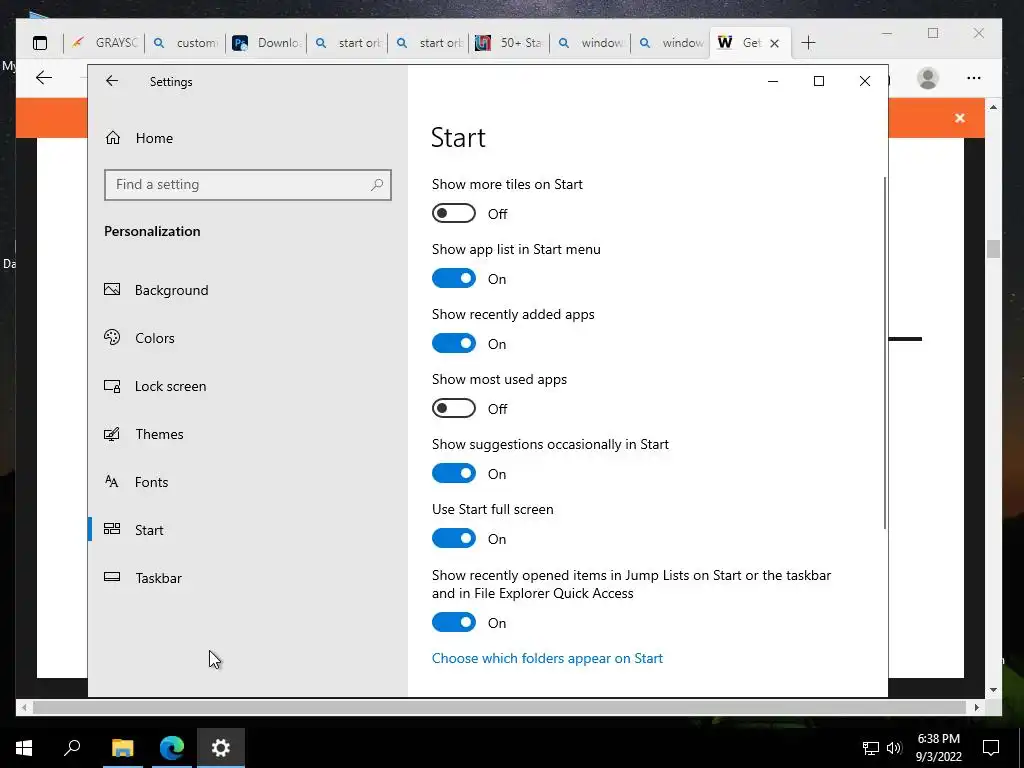Viewport: 1024px width, 768px height.
Task: Turn off Show app list in Start menu
Action: (x=453, y=278)
